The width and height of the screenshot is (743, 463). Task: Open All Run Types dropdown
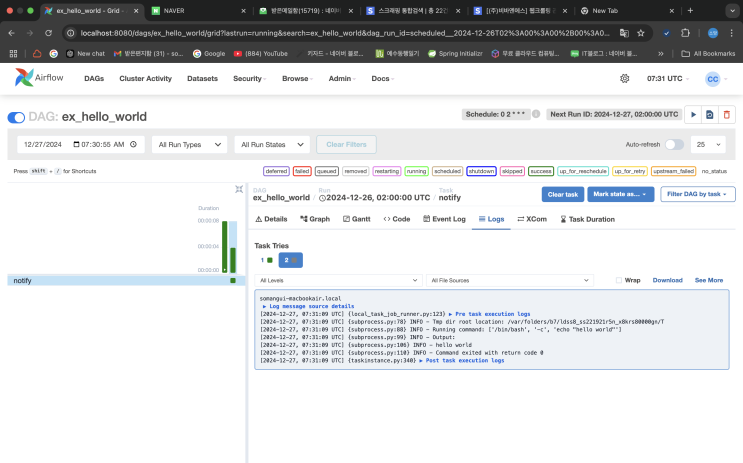point(190,145)
